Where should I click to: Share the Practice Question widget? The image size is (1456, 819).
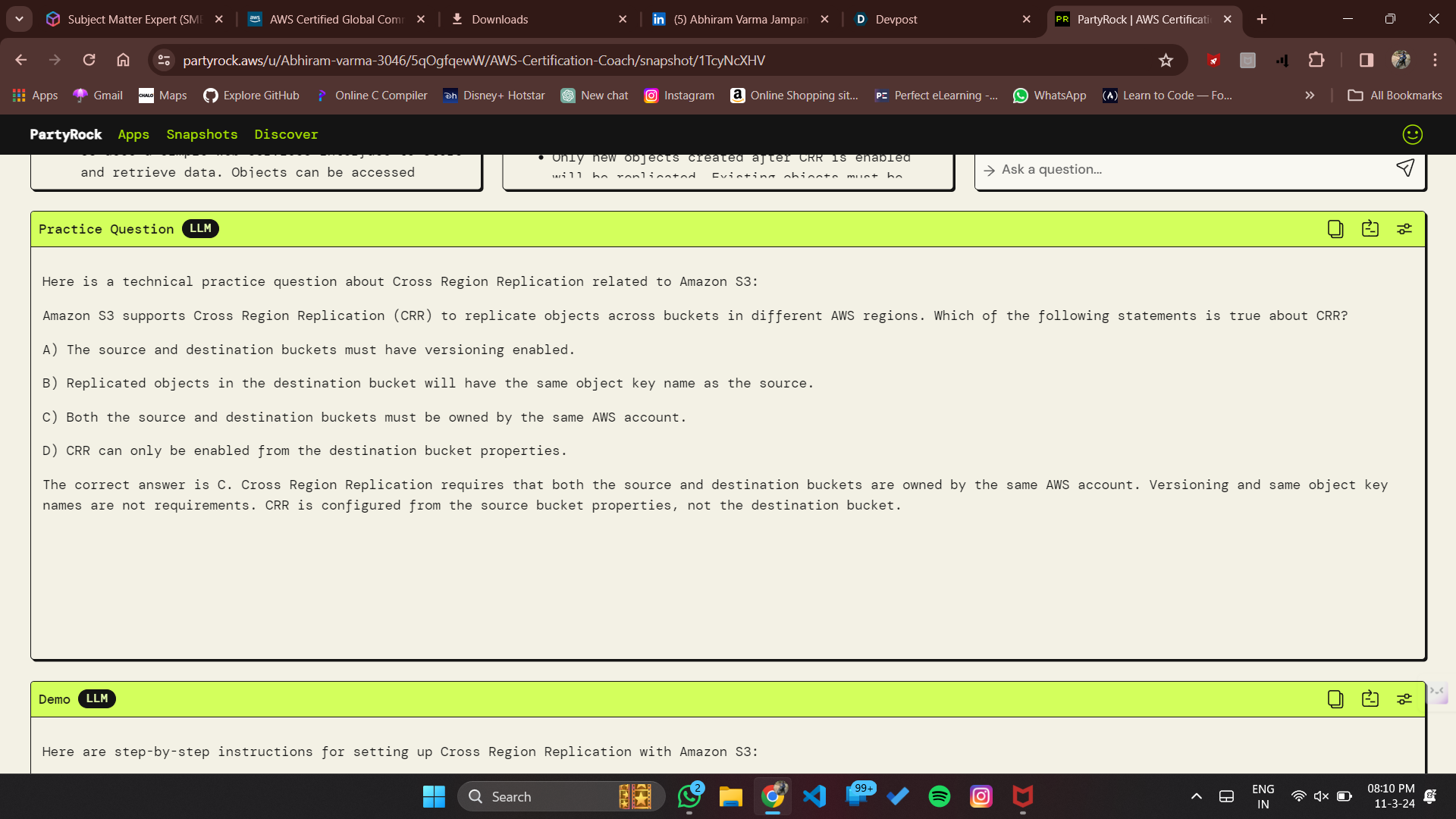tap(1370, 229)
